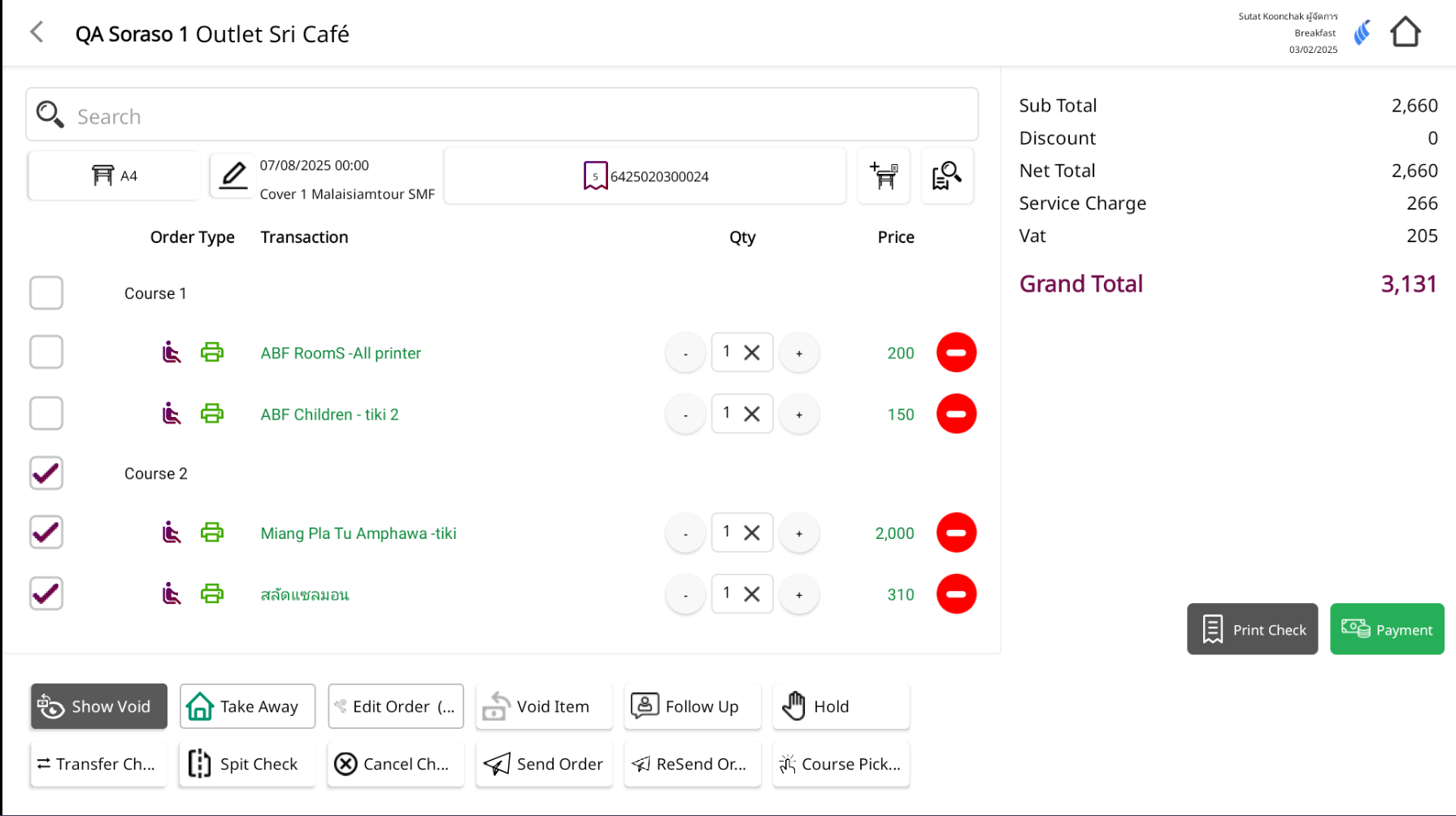Click seat icon for ABF Children row

[171, 415]
